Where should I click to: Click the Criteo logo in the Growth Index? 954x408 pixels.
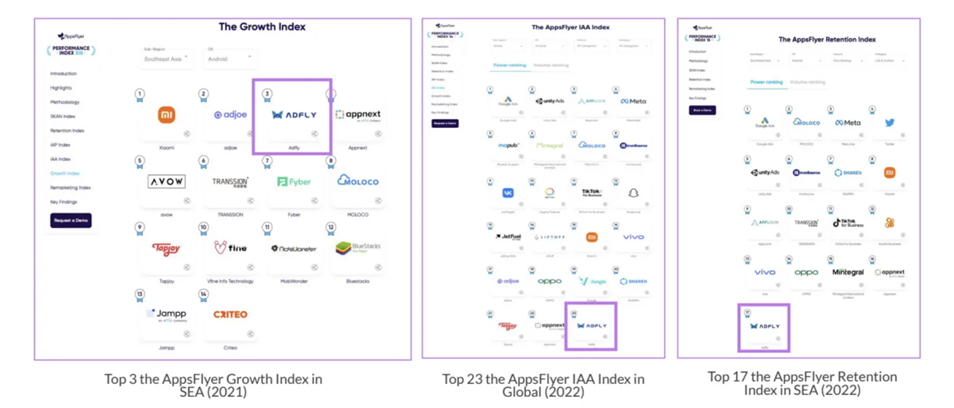[x=230, y=314]
